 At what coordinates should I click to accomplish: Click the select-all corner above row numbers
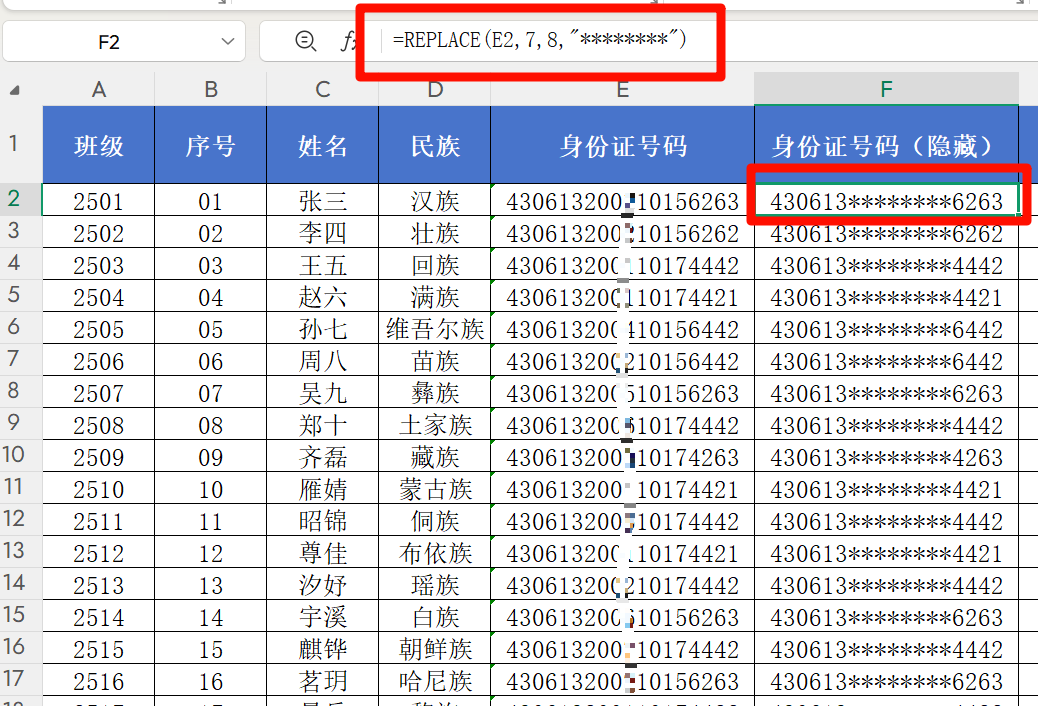click(15, 90)
